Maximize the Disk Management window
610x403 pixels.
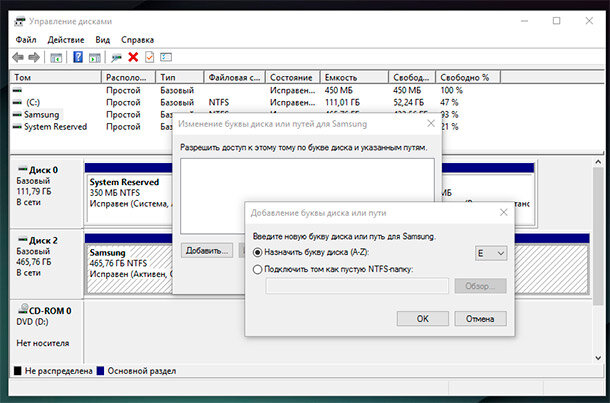click(557, 21)
